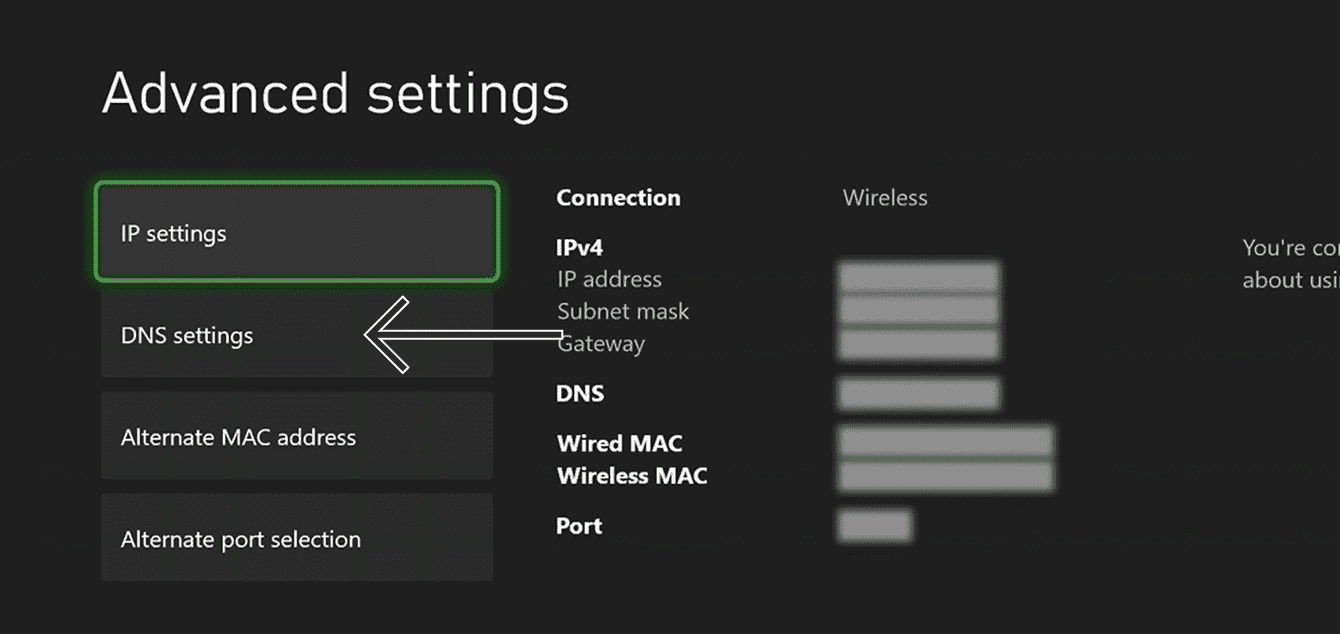Click the IPv4 section label
Viewport: 1340px width, 634px height.
(580, 247)
